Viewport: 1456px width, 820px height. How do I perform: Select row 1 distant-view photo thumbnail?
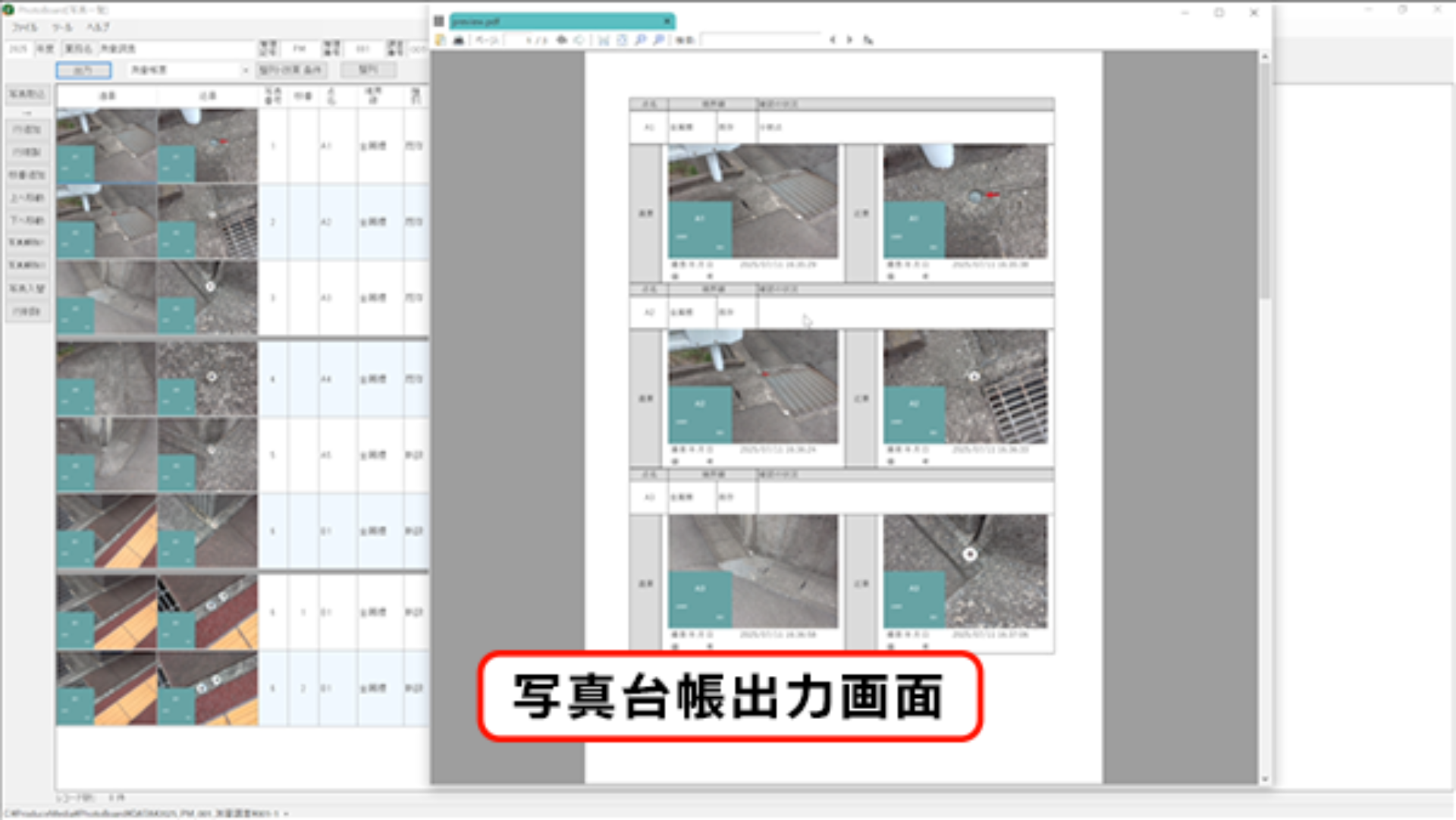(x=107, y=146)
